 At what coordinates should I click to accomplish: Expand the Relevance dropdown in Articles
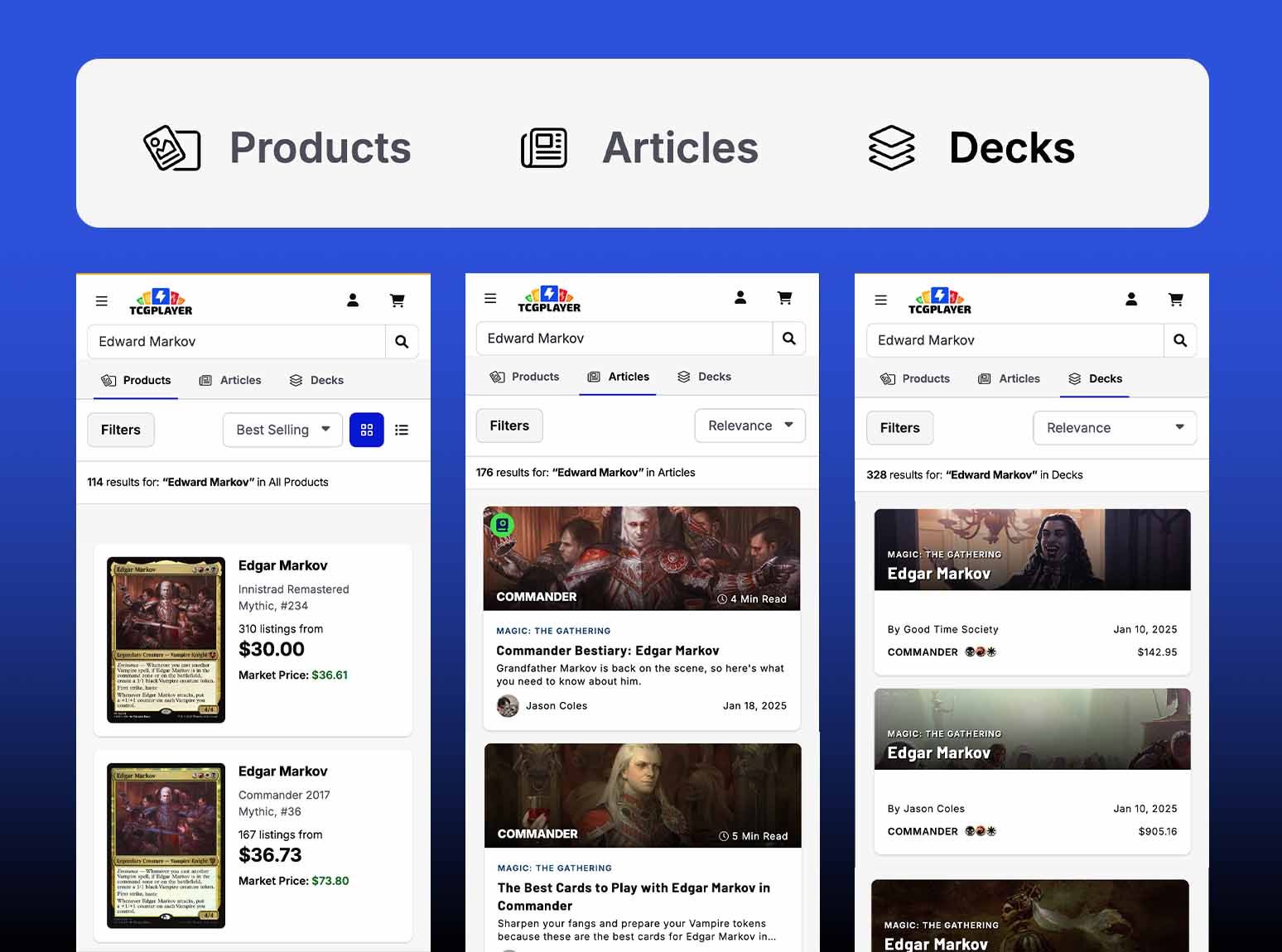point(749,425)
